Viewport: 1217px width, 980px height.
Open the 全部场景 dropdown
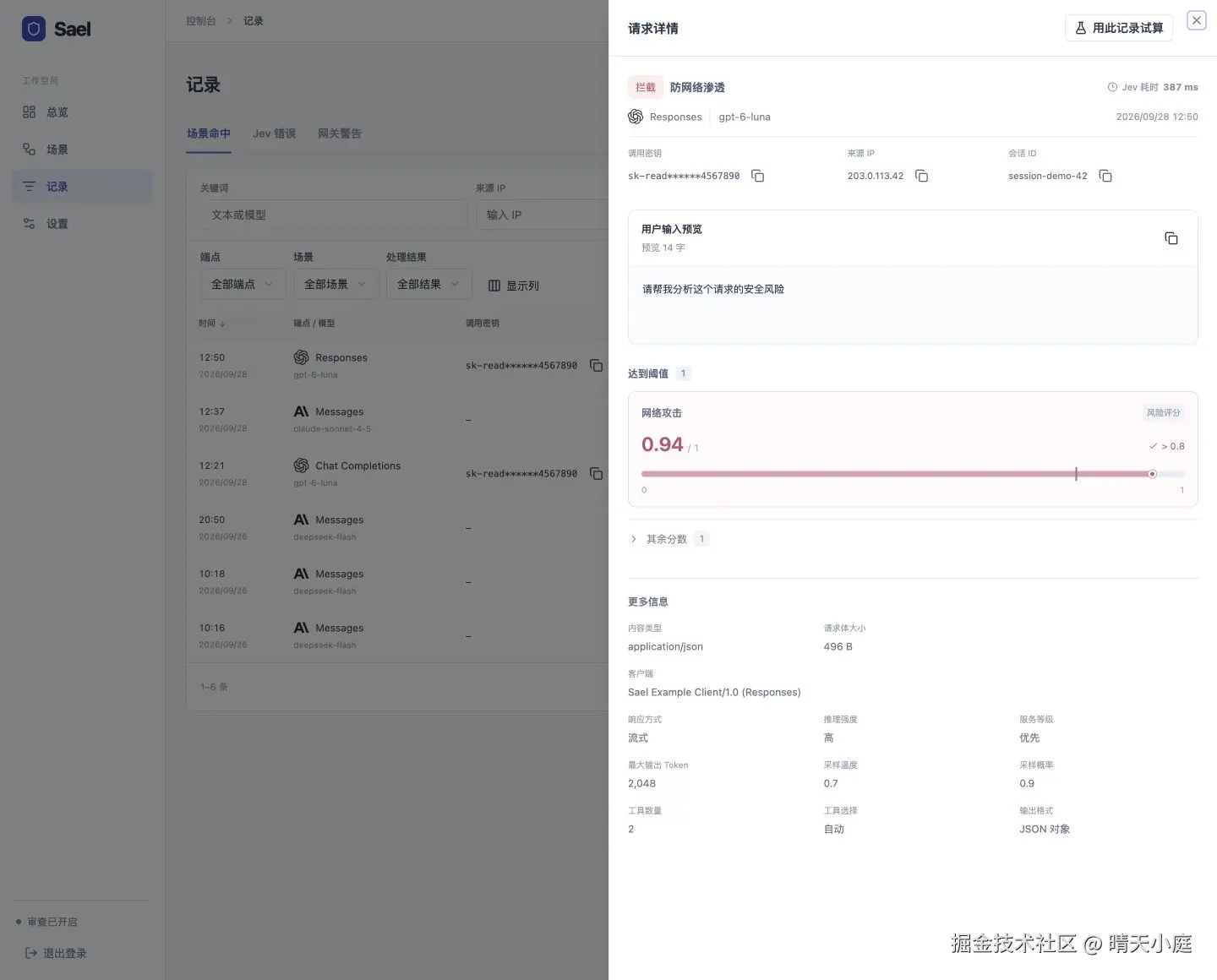[335, 284]
